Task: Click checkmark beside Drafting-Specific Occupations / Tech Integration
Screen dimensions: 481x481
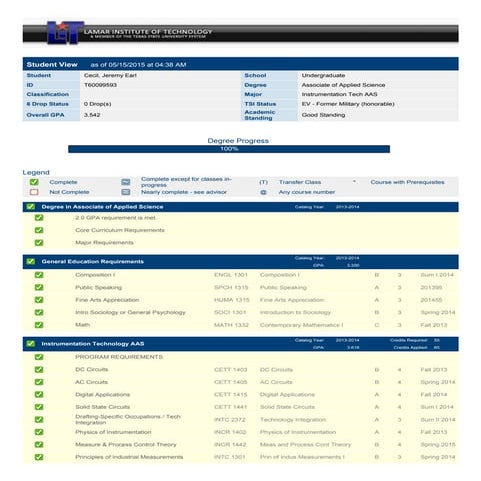Action: tap(39, 419)
